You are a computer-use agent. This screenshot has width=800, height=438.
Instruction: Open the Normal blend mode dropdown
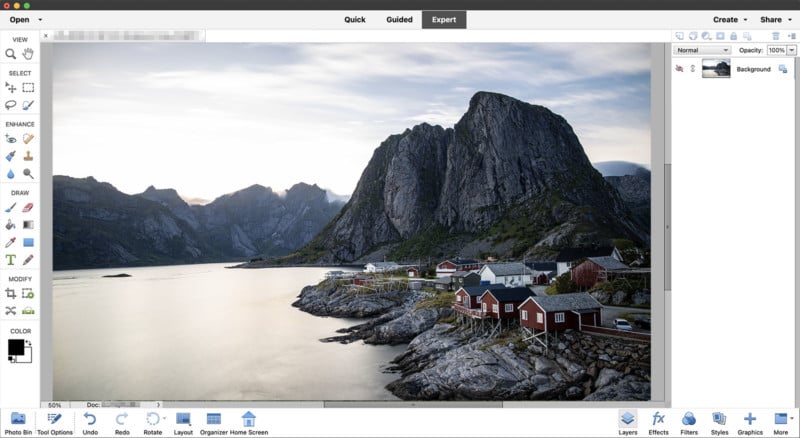click(x=702, y=50)
